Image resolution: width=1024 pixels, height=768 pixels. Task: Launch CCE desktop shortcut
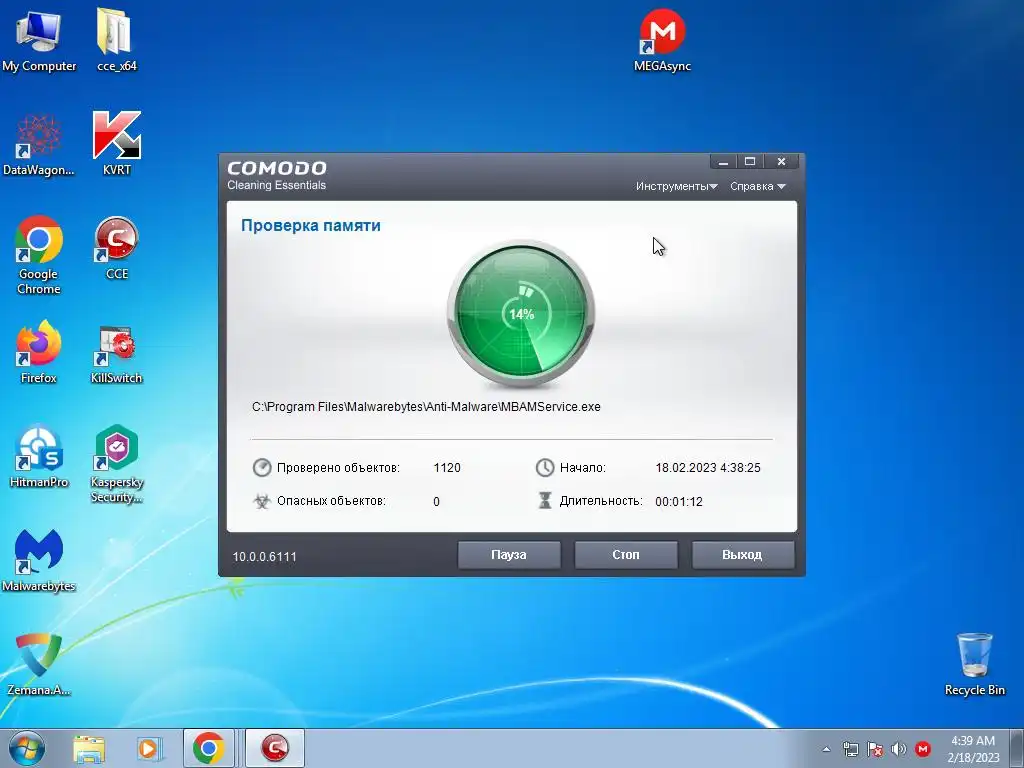click(x=116, y=248)
